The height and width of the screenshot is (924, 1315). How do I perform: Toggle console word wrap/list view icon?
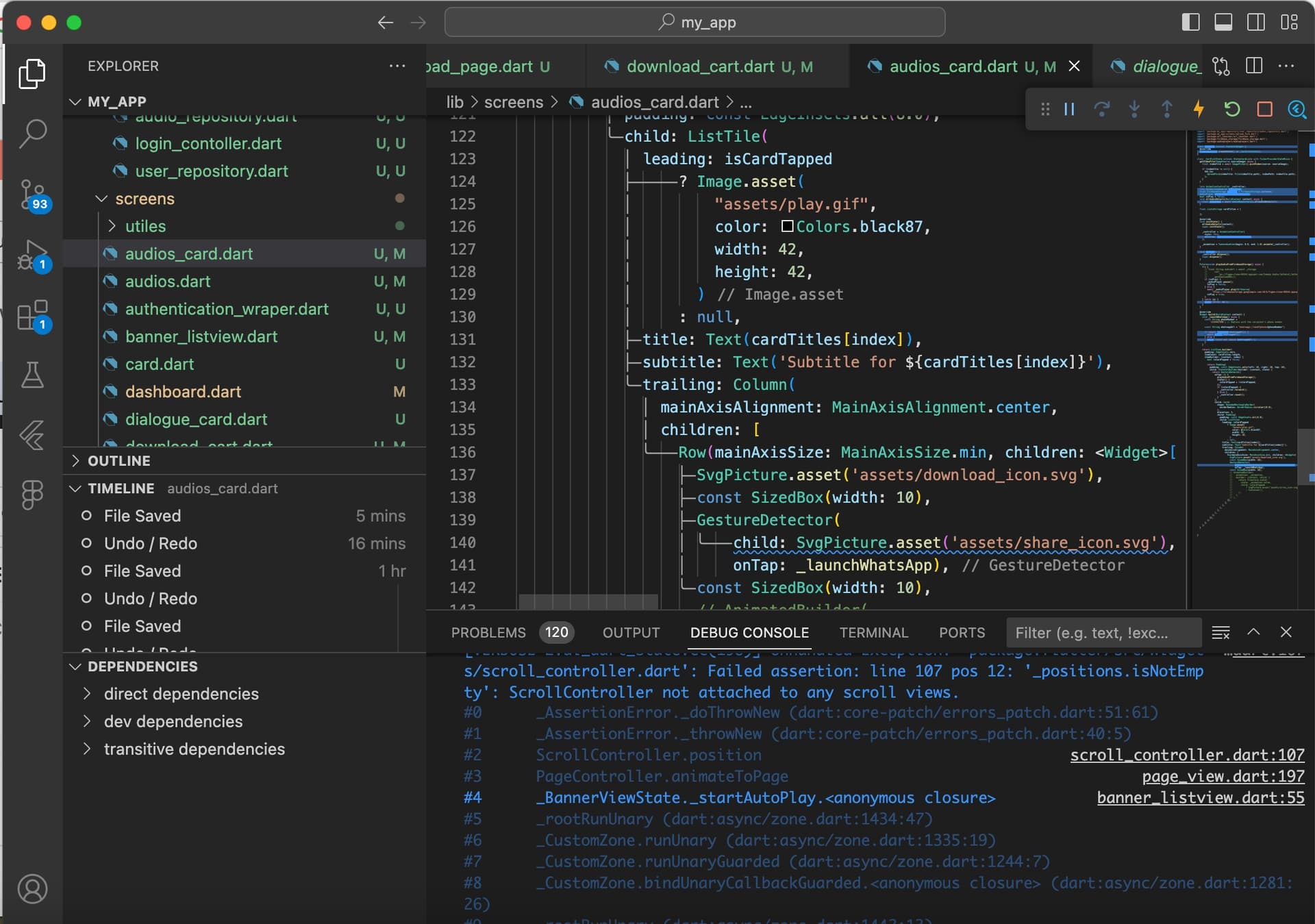(1220, 633)
